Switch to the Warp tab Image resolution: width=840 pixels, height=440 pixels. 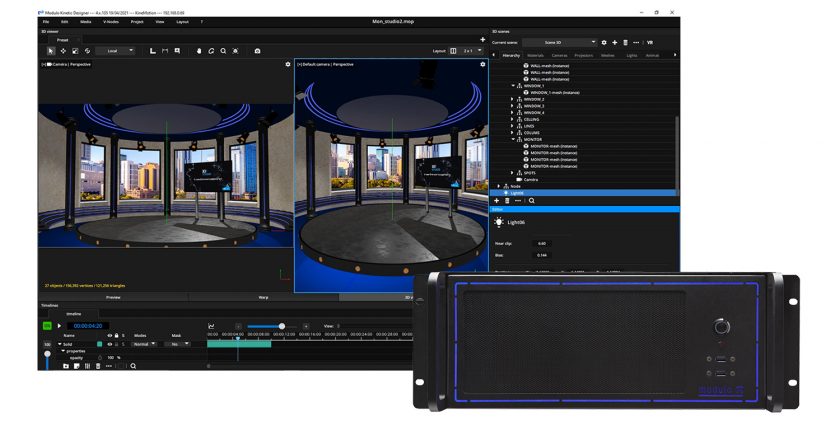[x=263, y=297]
